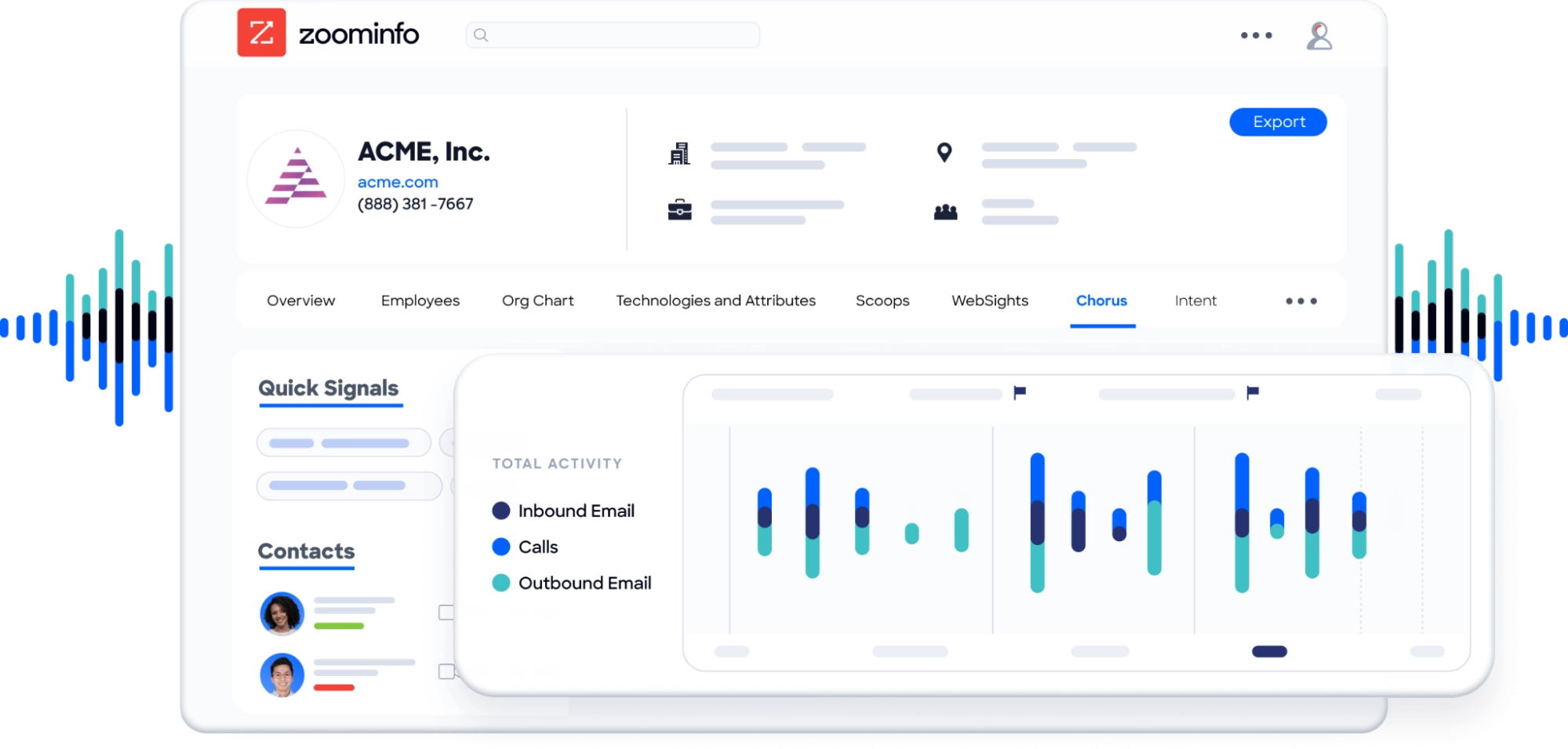Check the checkbox next to the first contact
The width and height of the screenshot is (1568, 749).
(447, 613)
